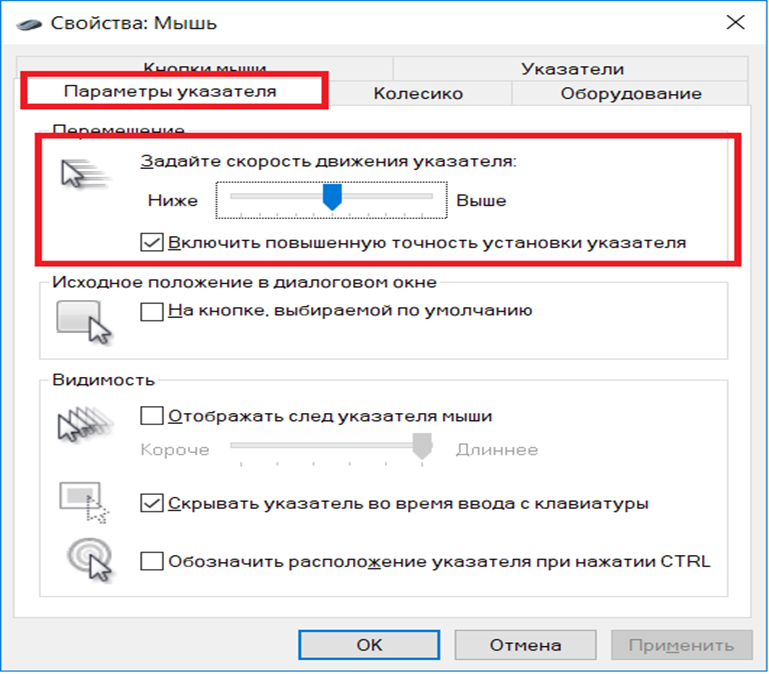The width and height of the screenshot is (769, 674).
Task: Enable display pointer trails checkbox
Action: click(152, 415)
